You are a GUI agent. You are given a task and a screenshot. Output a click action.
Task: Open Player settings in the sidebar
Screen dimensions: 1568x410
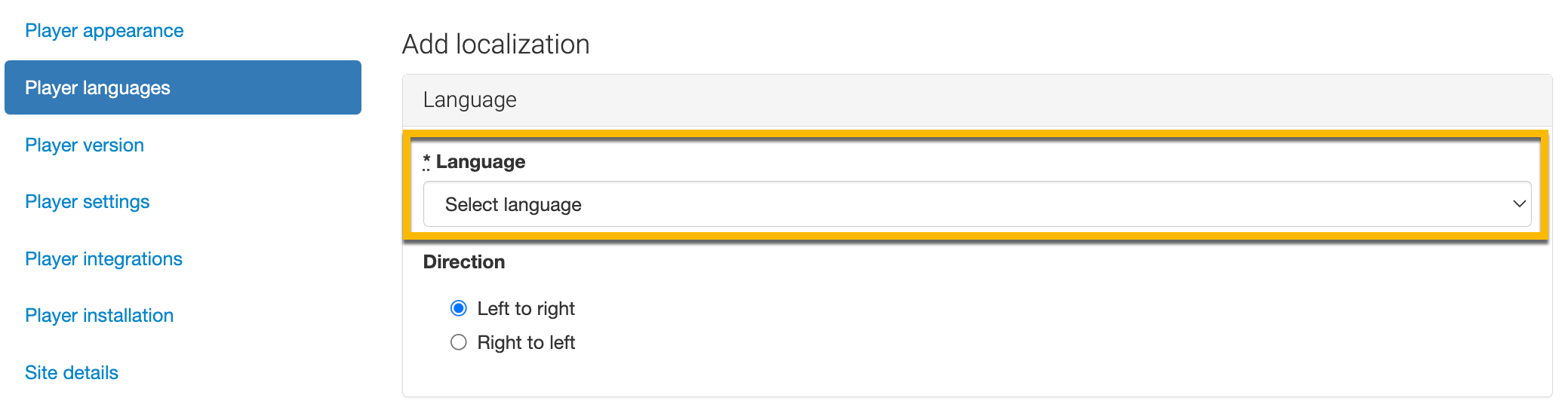88,202
